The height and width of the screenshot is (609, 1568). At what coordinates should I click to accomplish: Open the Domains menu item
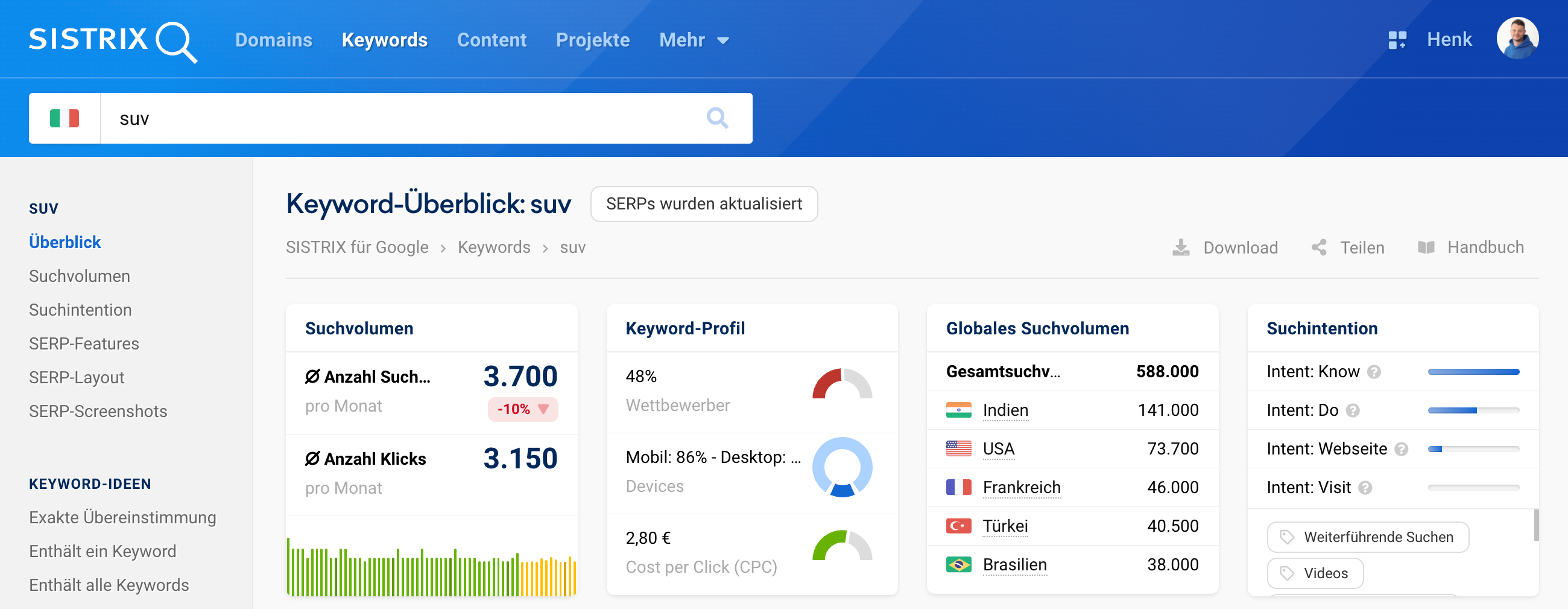pyautogui.click(x=273, y=40)
